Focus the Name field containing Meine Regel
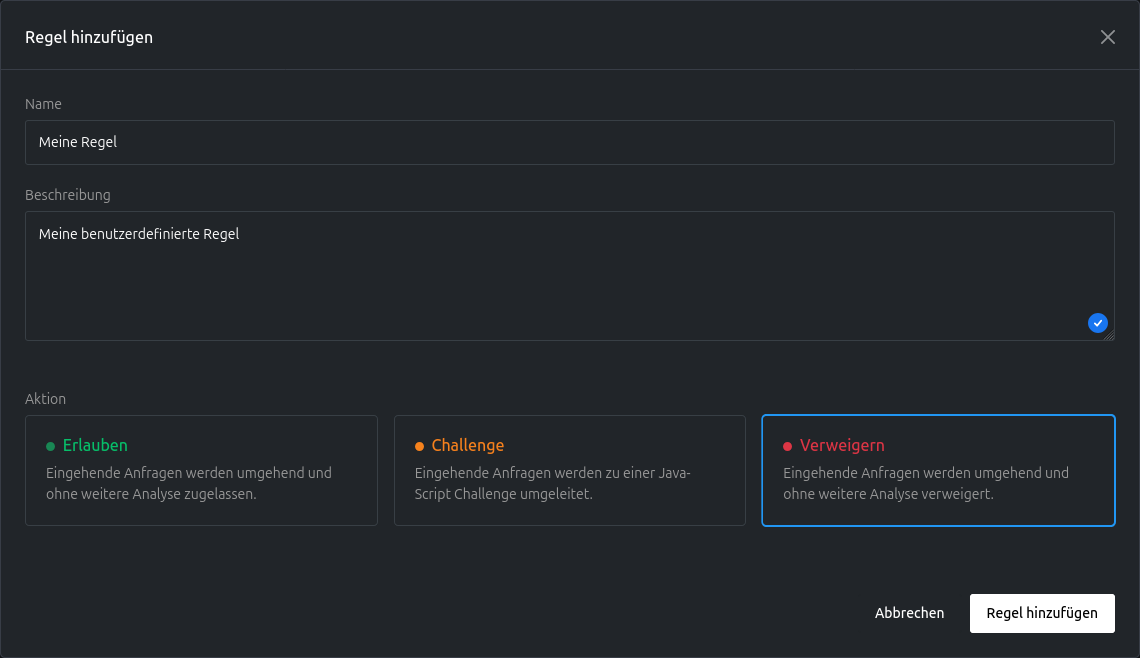The width and height of the screenshot is (1140, 658). (569, 142)
